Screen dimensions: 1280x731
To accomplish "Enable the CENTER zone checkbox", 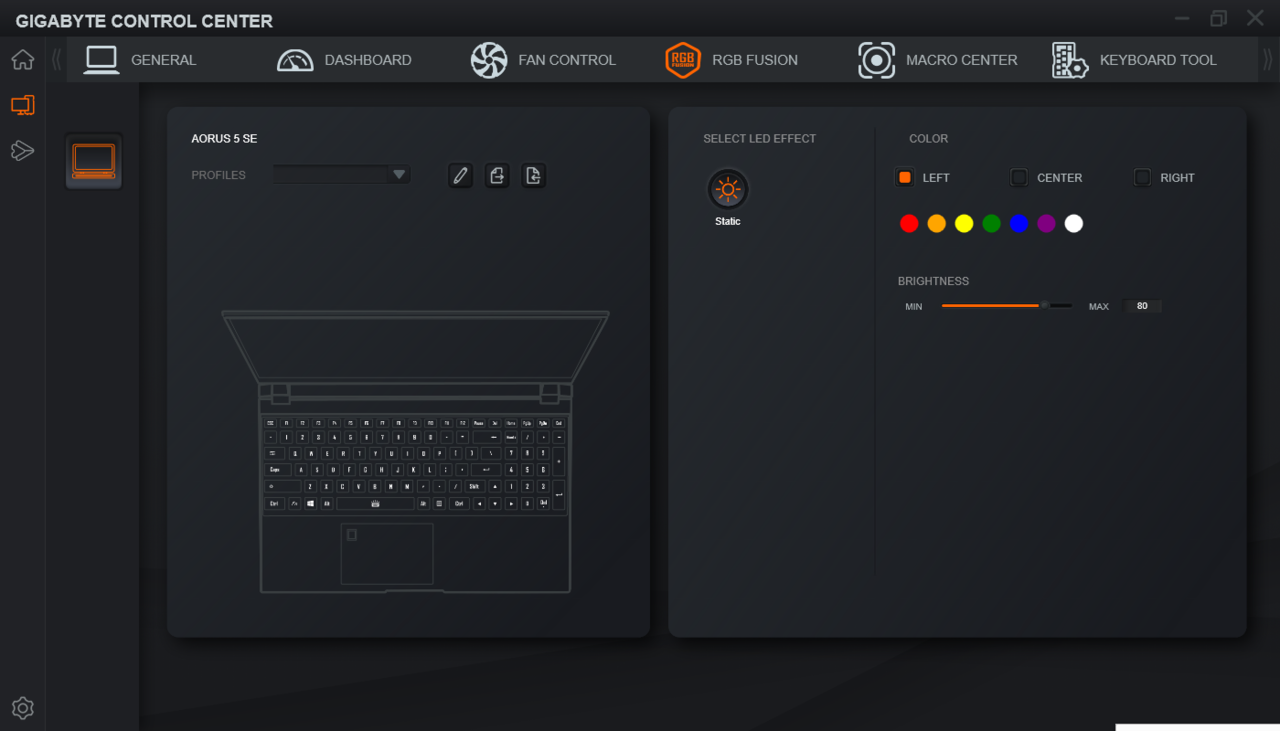I will (x=1019, y=177).
